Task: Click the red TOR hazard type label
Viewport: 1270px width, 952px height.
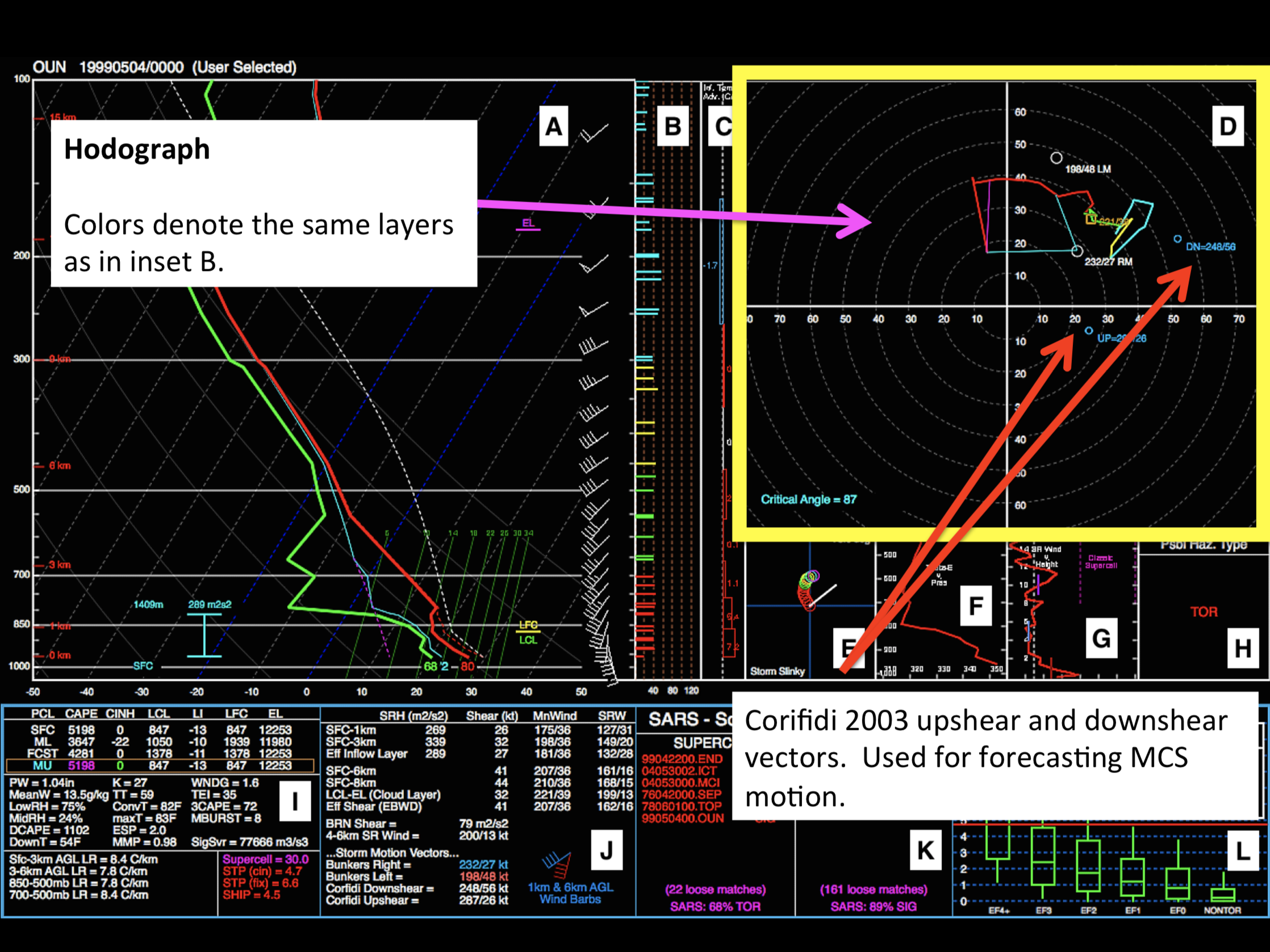Action: (1204, 612)
